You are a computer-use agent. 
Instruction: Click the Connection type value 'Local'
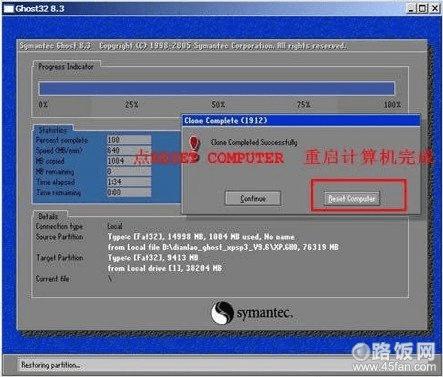point(115,226)
